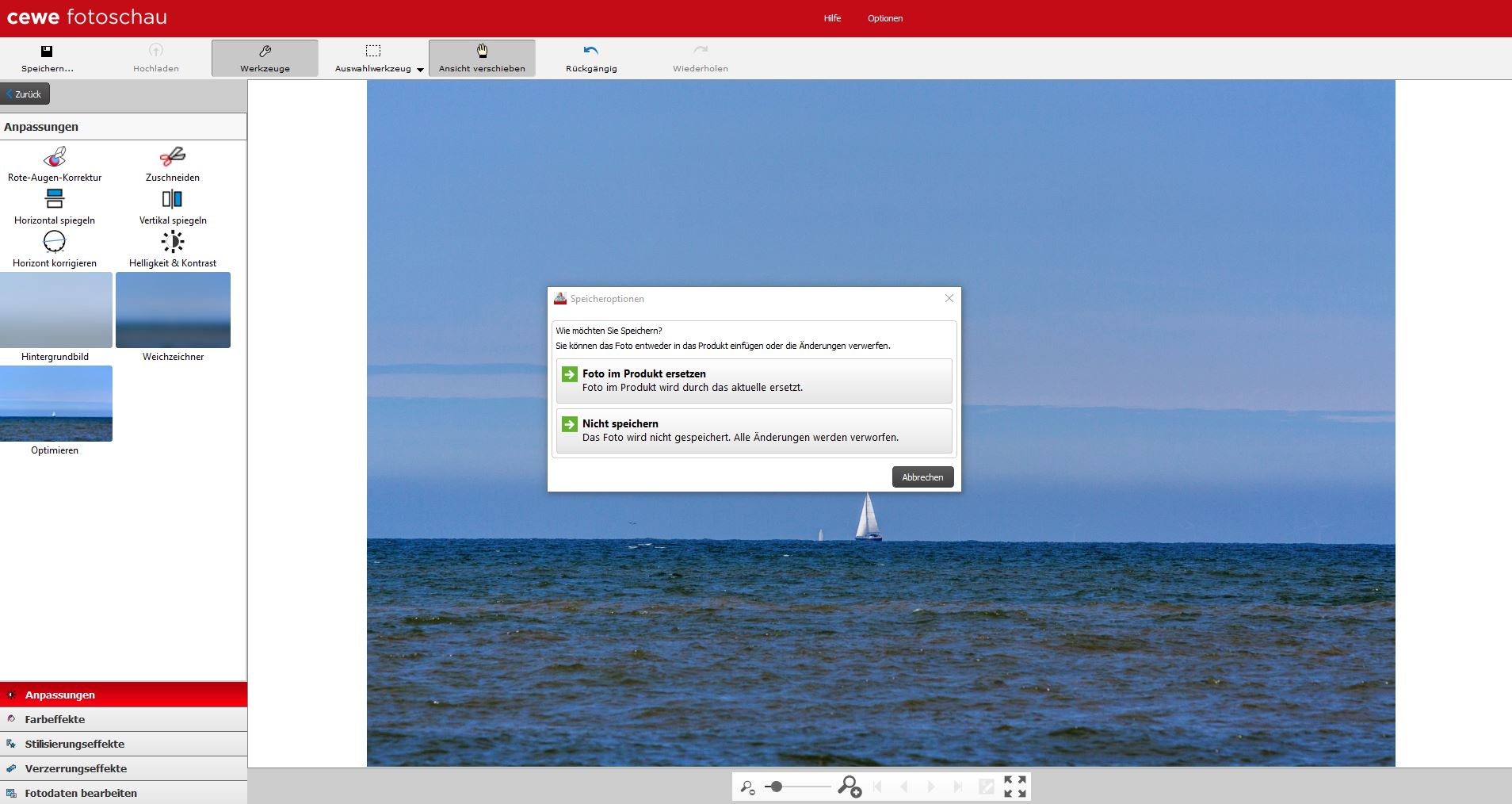Image resolution: width=1512 pixels, height=804 pixels.
Task: Open the Optionen menu
Action: tap(884, 18)
